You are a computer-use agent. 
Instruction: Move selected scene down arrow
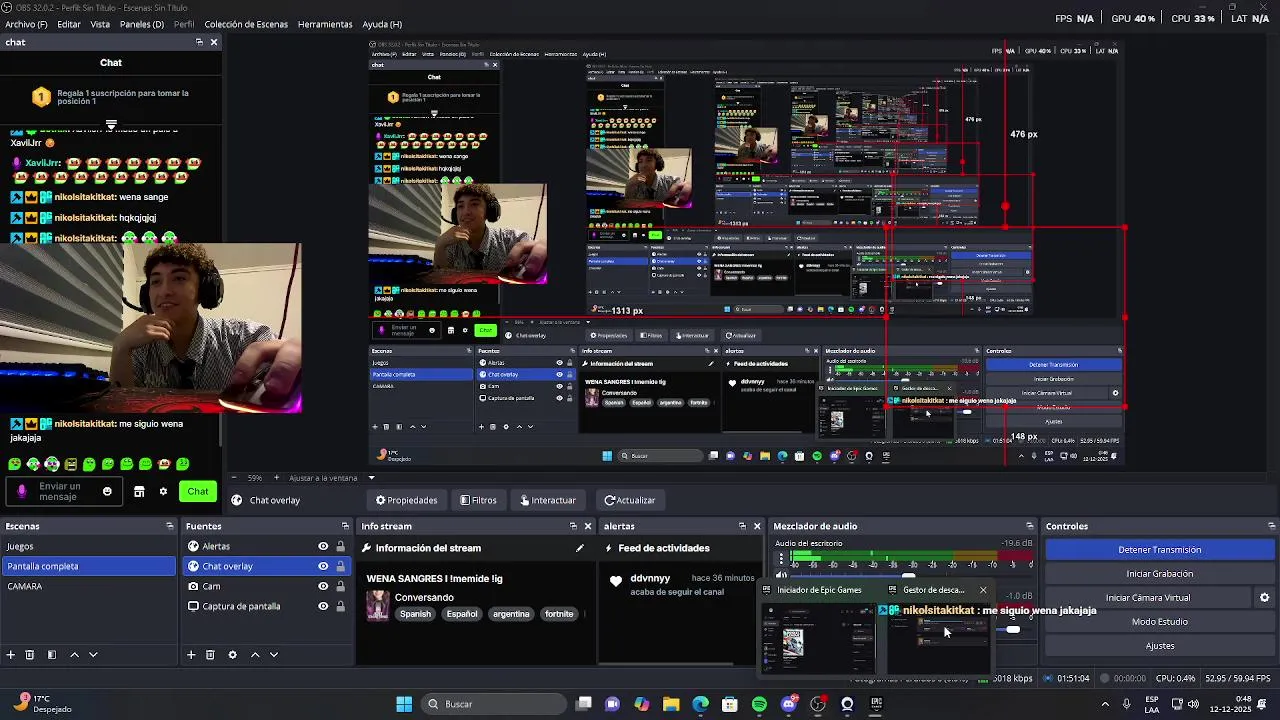coord(93,655)
